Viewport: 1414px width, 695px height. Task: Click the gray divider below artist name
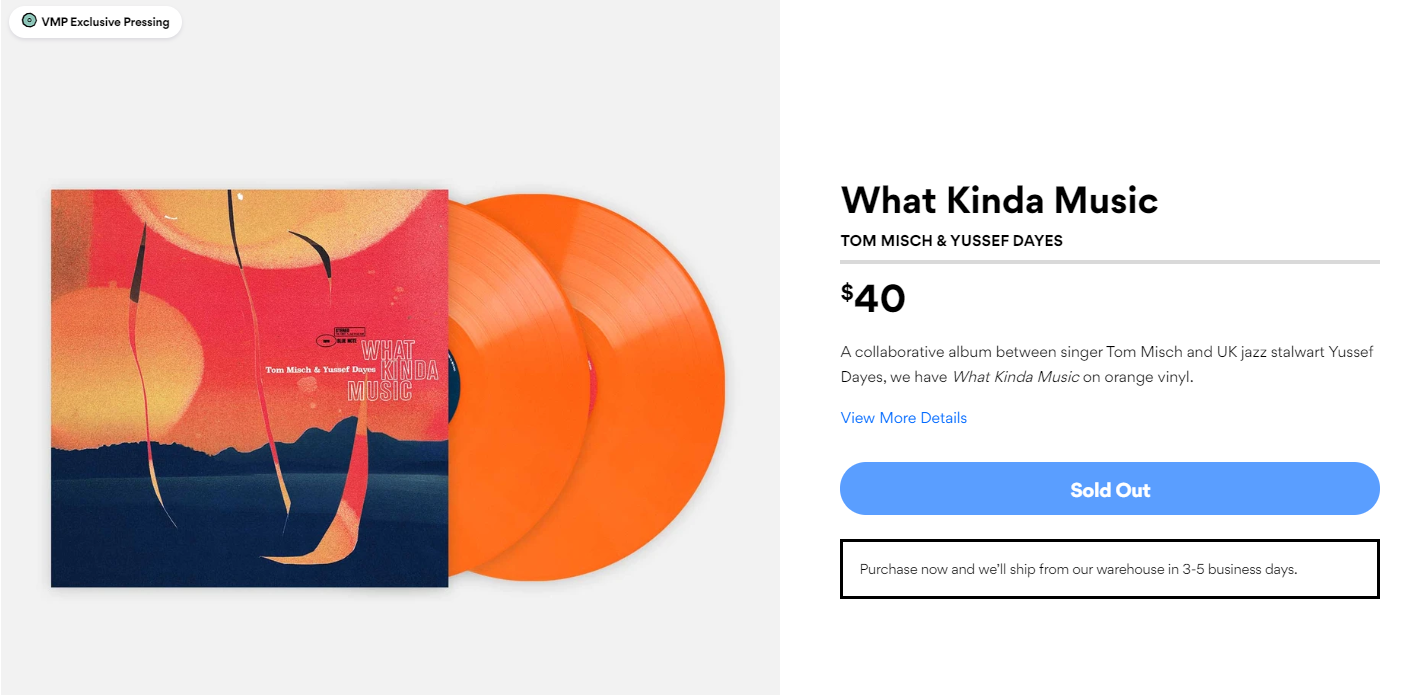point(1110,262)
